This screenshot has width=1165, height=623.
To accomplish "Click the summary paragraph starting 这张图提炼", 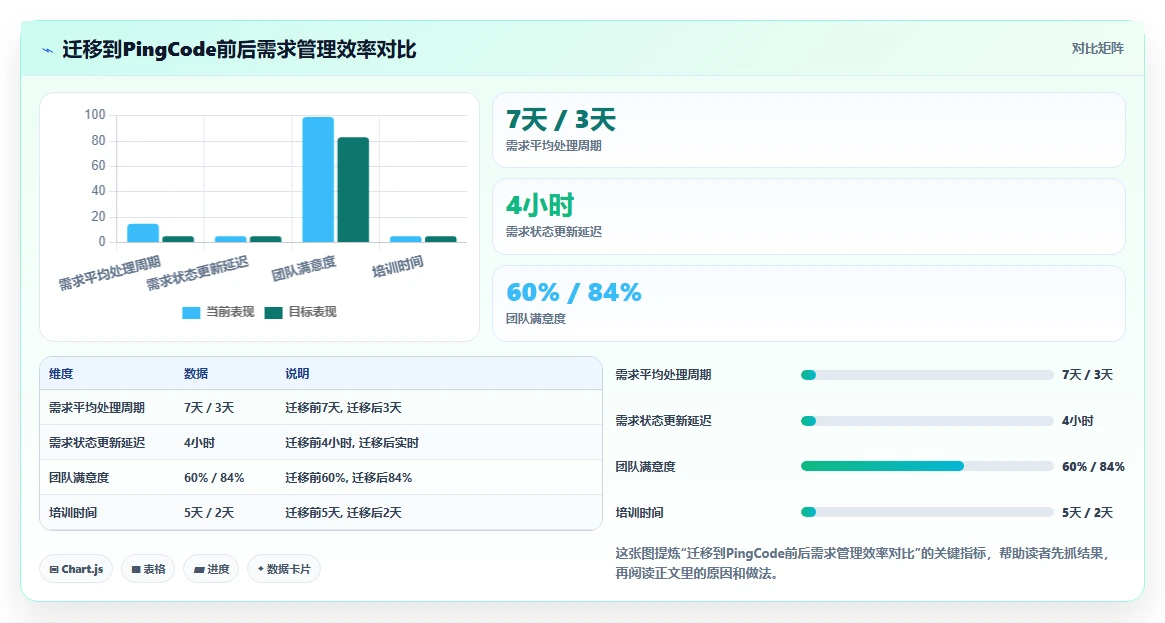I will [863, 563].
